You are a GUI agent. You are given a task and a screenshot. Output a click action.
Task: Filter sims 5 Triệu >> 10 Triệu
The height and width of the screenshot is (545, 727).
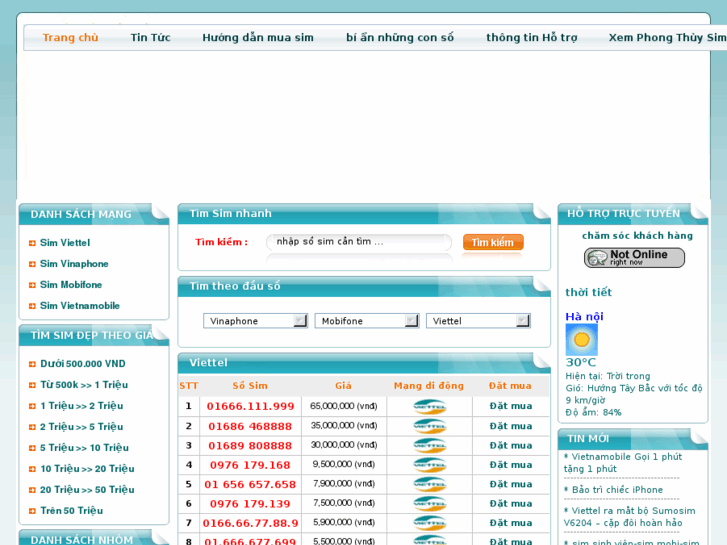(x=84, y=448)
